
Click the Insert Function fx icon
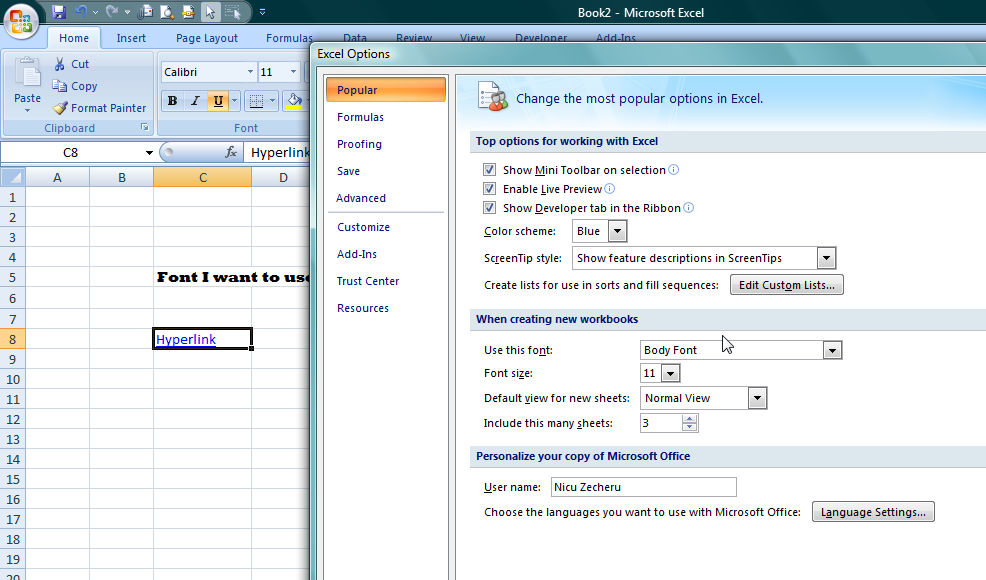[231, 152]
